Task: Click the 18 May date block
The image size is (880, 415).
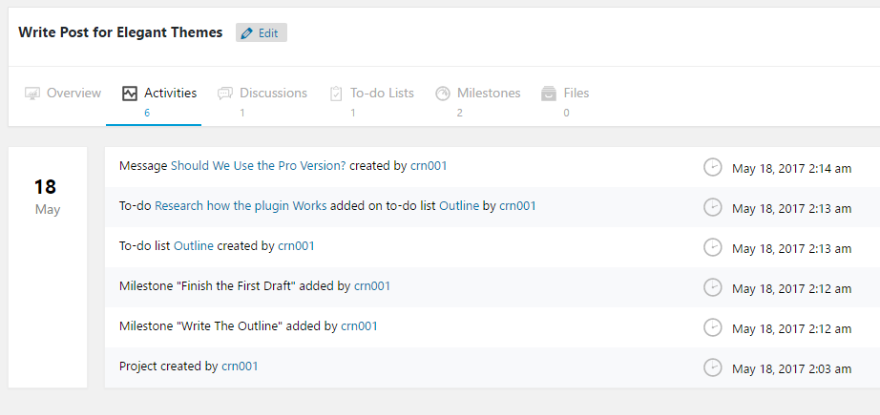Action: click(46, 195)
